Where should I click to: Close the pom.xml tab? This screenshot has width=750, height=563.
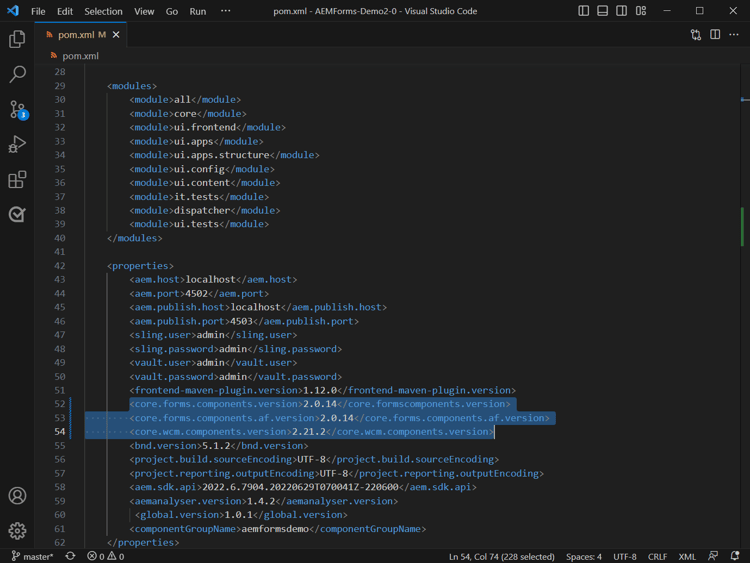click(x=116, y=35)
